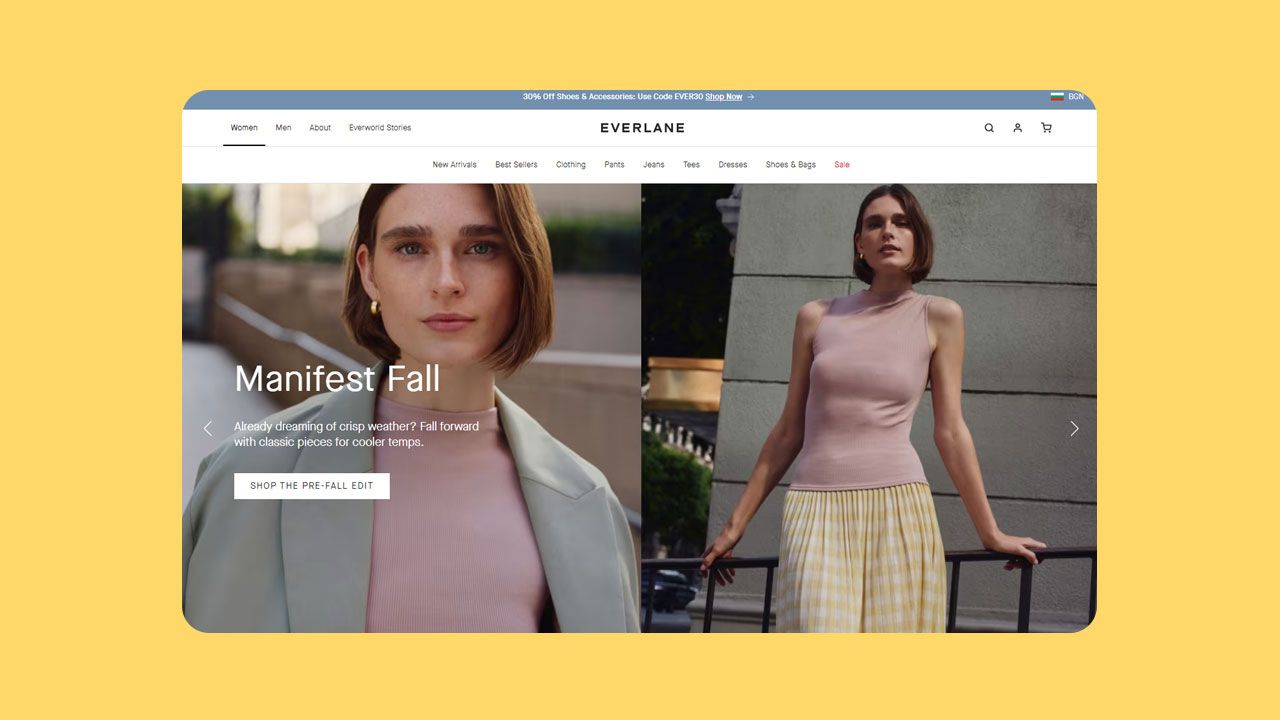This screenshot has height=720, width=1280.
Task: Go to previous hero slide
Action: tap(208, 428)
